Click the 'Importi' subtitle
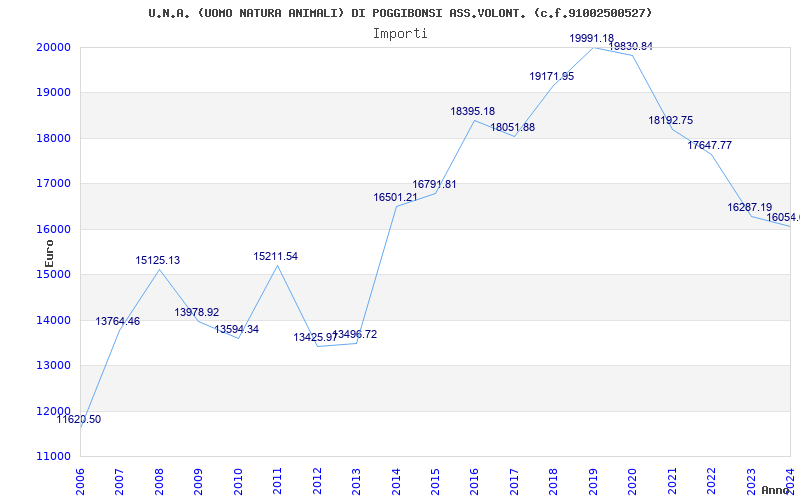 [x=400, y=34]
